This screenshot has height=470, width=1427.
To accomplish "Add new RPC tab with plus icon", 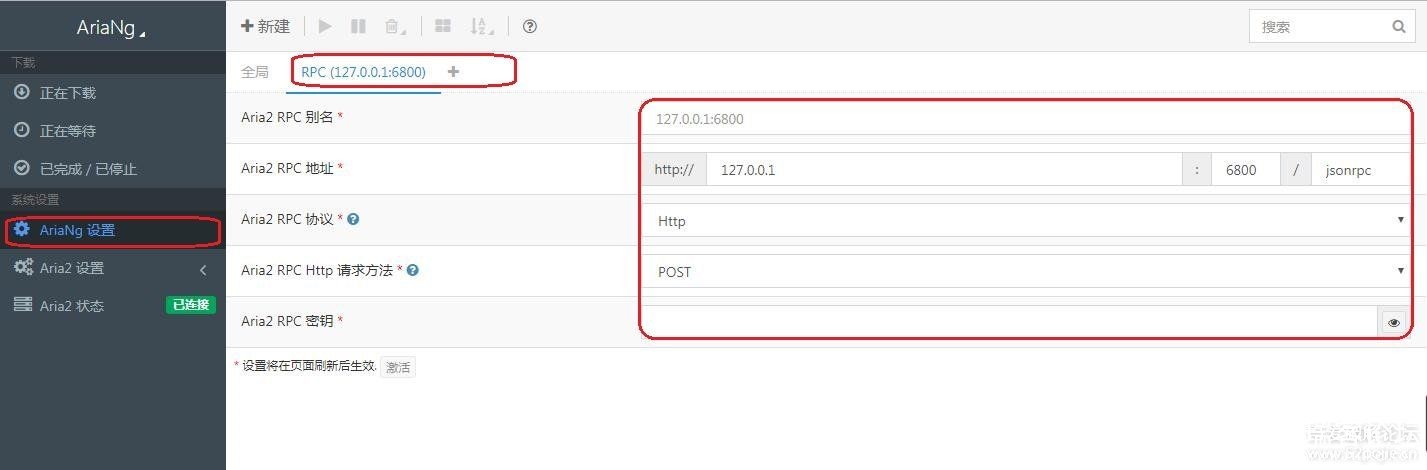I will click(453, 72).
